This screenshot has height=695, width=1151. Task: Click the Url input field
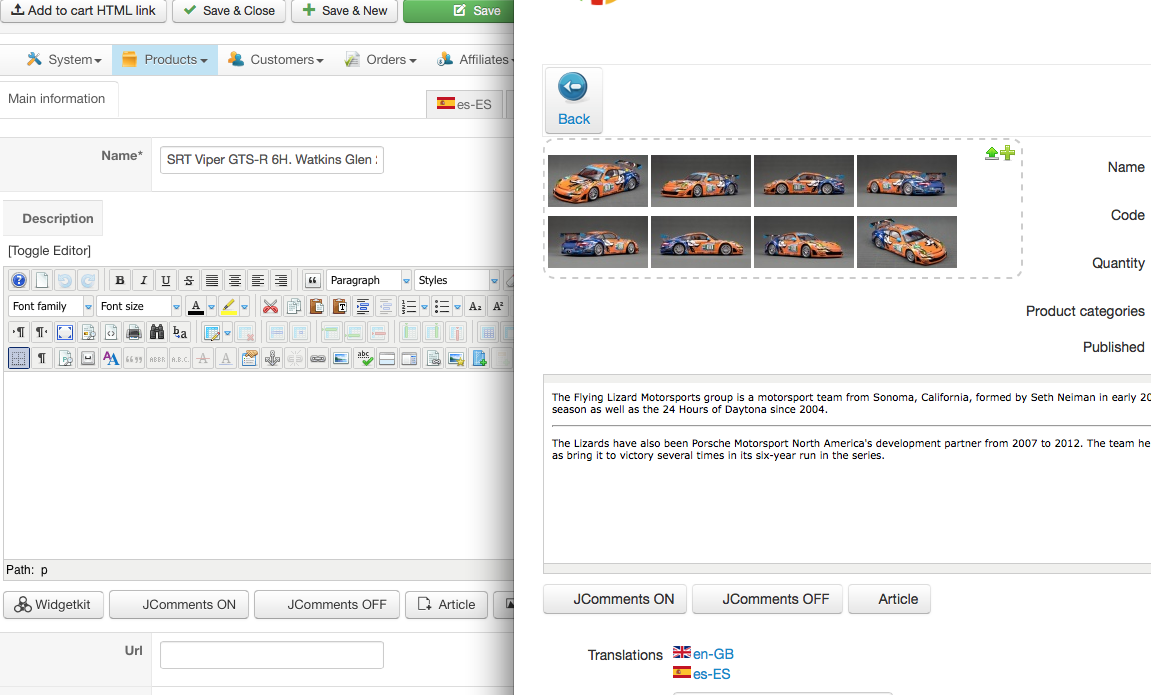272,655
